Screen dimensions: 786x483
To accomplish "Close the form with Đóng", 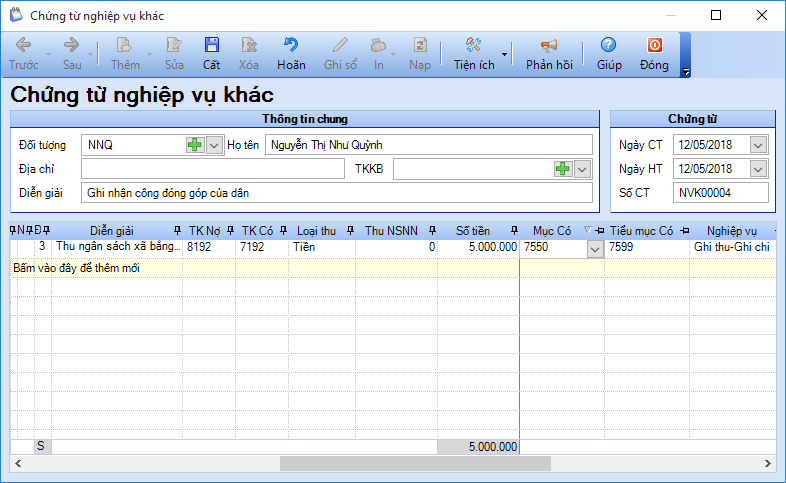I will point(654,54).
